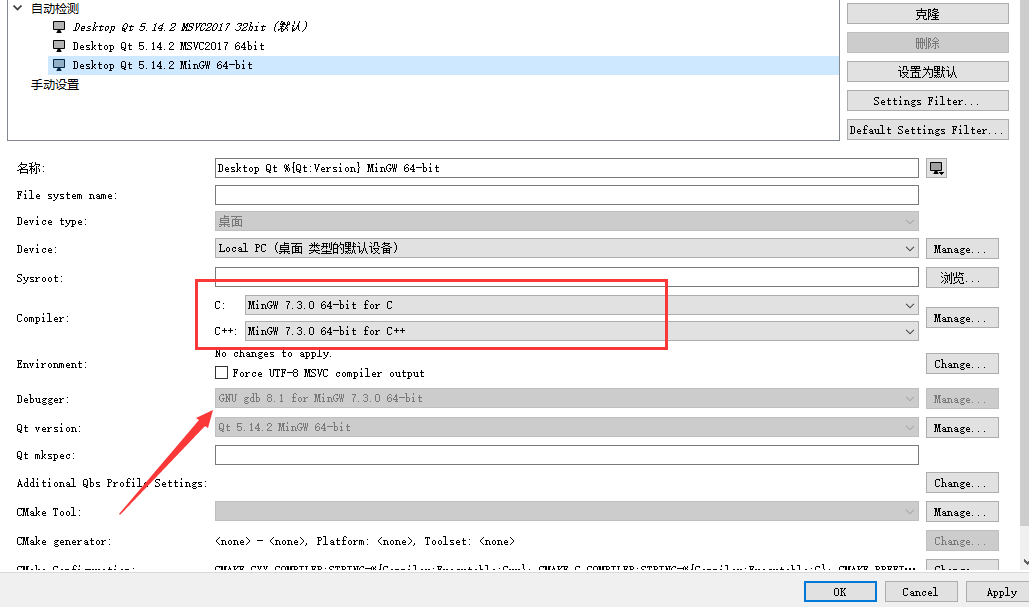This screenshot has width=1029, height=607.
Task: Focus the 名称 name input field
Action: point(566,168)
